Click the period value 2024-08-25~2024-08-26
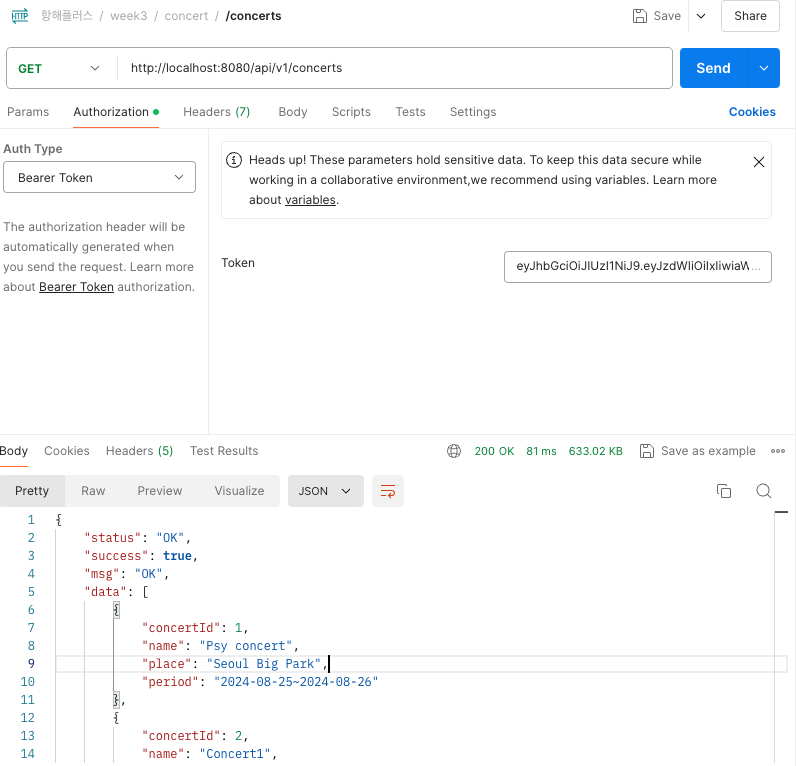The width and height of the screenshot is (796, 766). (296, 682)
